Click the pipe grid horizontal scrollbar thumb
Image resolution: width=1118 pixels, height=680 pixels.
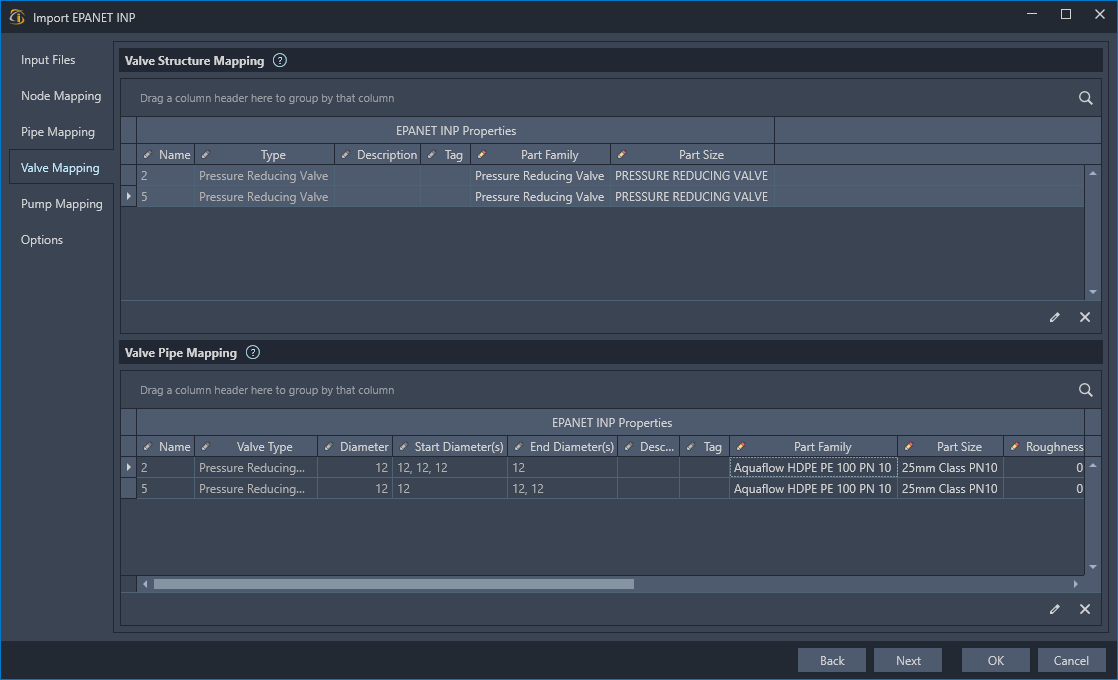click(394, 584)
